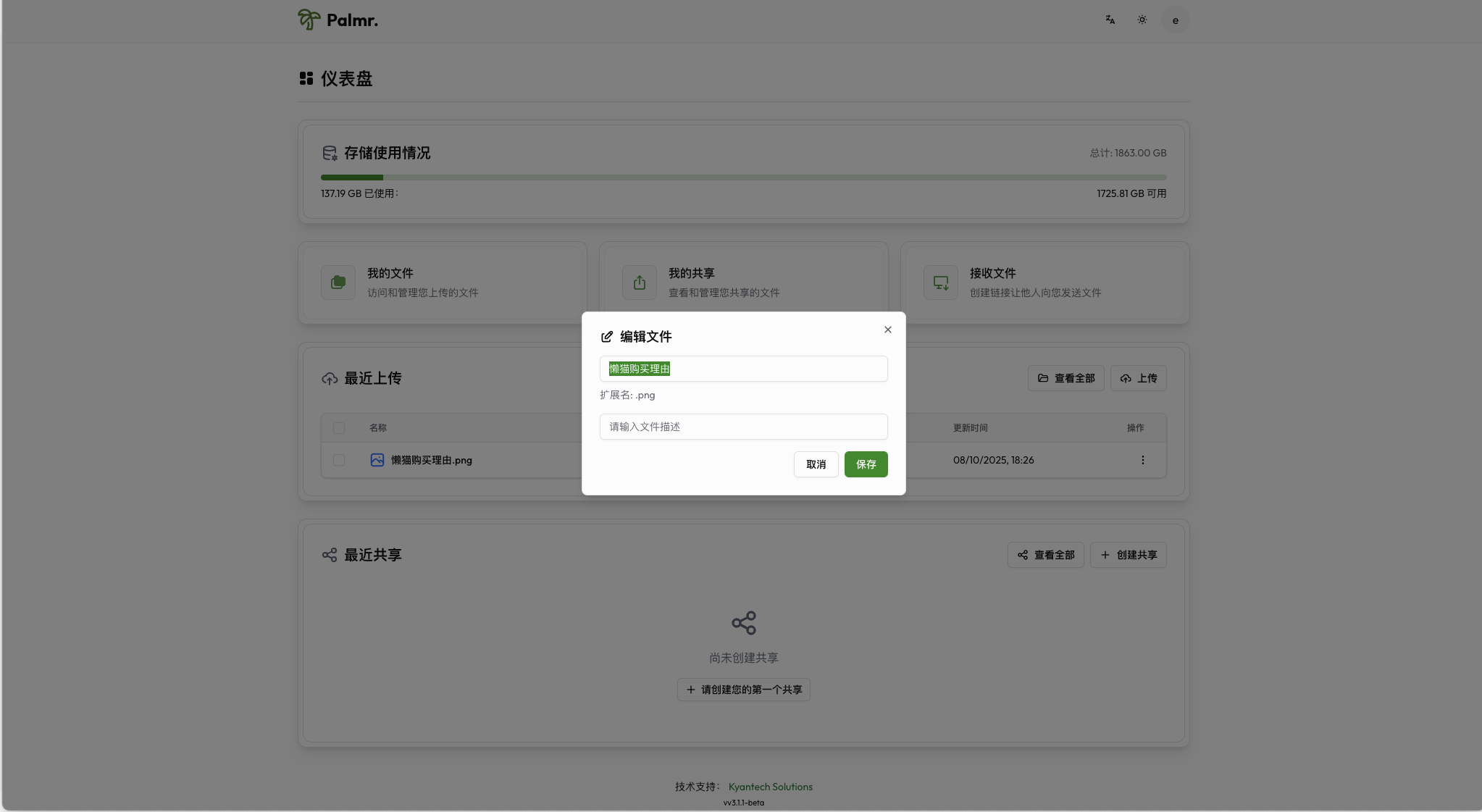Click the image file icon for 懒猫购买理由.png
The width and height of the screenshot is (1482, 812).
pyautogui.click(x=377, y=460)
